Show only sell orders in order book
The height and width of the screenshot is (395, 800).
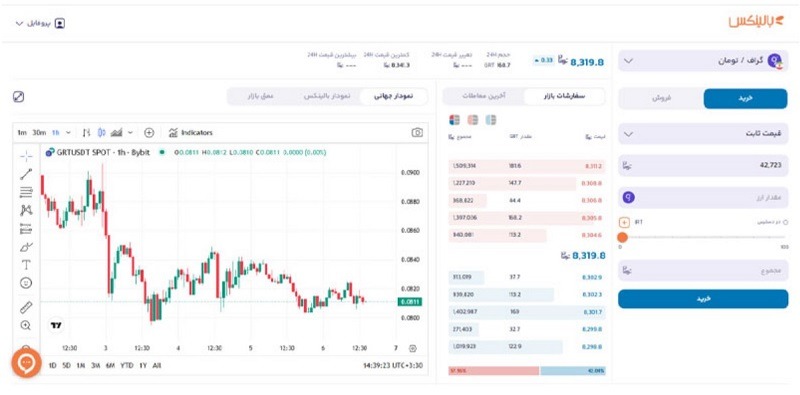pos(472,120)
